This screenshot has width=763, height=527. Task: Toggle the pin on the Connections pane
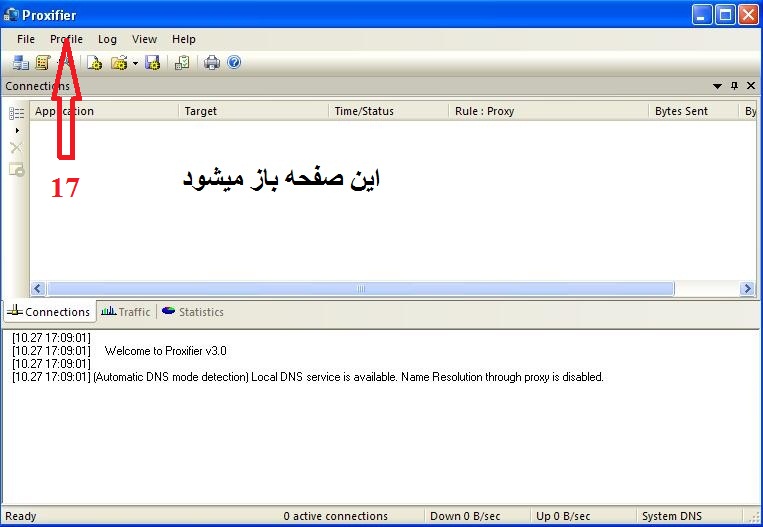pyautogui.click(x=734, y=86)
